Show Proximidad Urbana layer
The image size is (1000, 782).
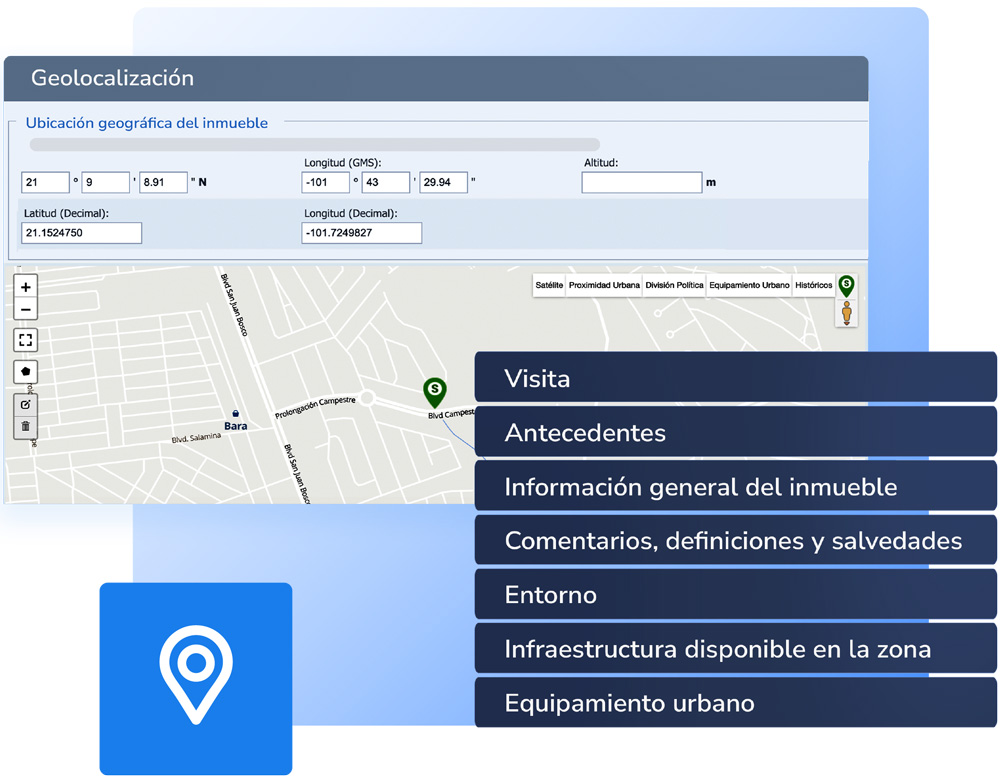(x=604, y=285)
